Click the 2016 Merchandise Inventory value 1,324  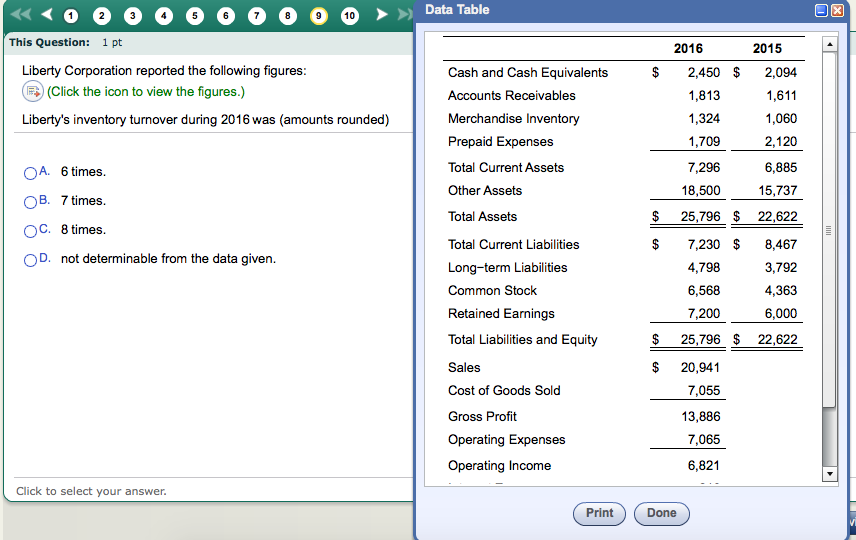click(704, 118)
